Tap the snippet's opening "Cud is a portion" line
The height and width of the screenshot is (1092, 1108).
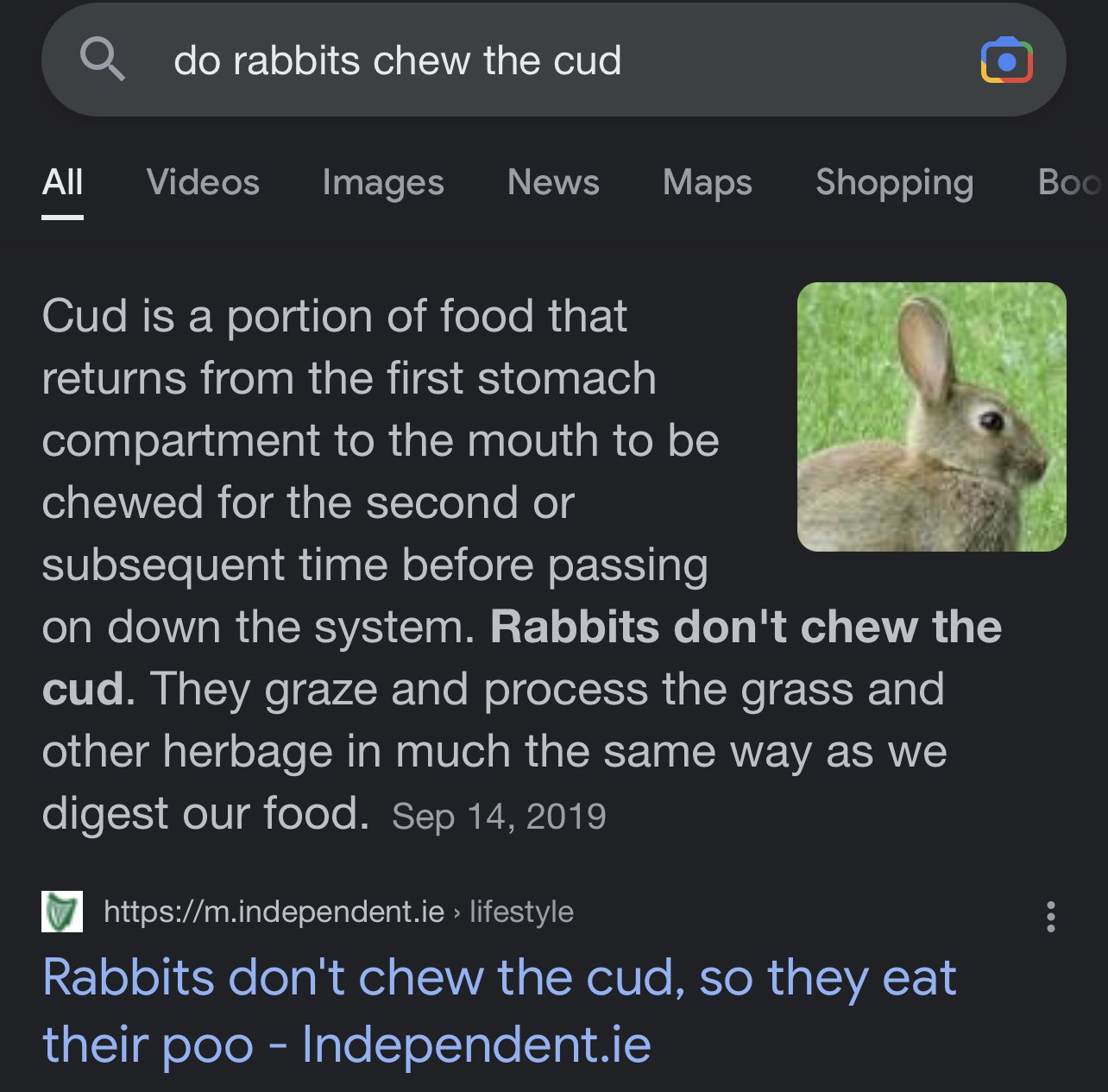pyautogui.click(x=334, y=316)
